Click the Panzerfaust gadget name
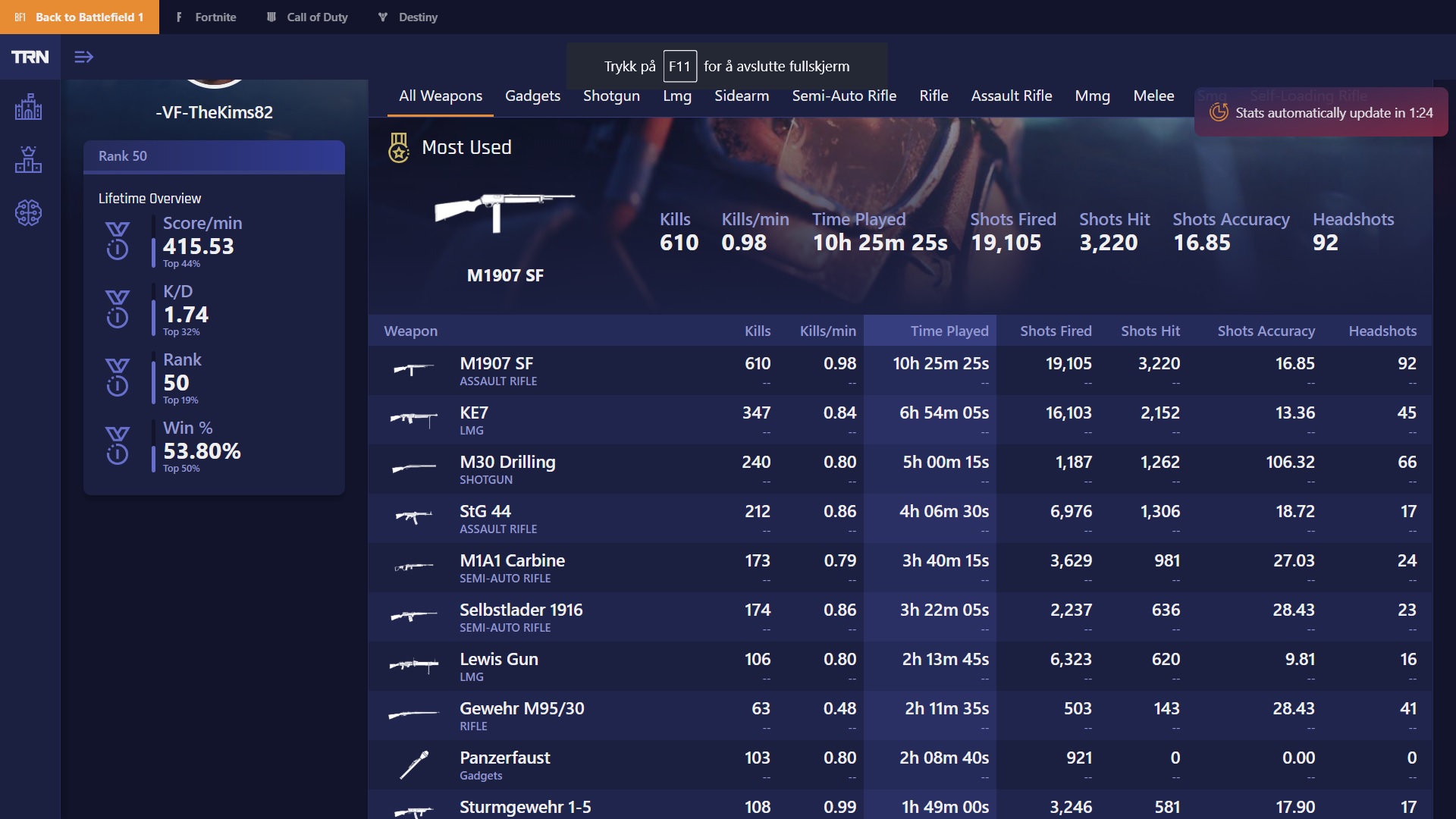The width and height of the screenshot is (1456, 819). point(505,758)
